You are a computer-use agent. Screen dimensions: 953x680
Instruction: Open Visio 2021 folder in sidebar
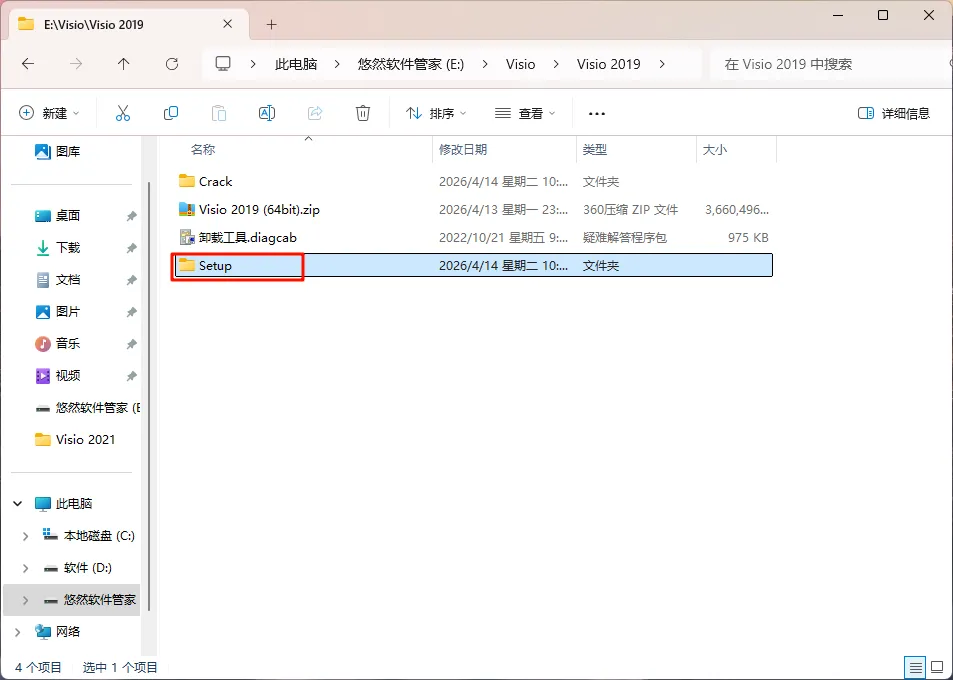tap(75, 439)
